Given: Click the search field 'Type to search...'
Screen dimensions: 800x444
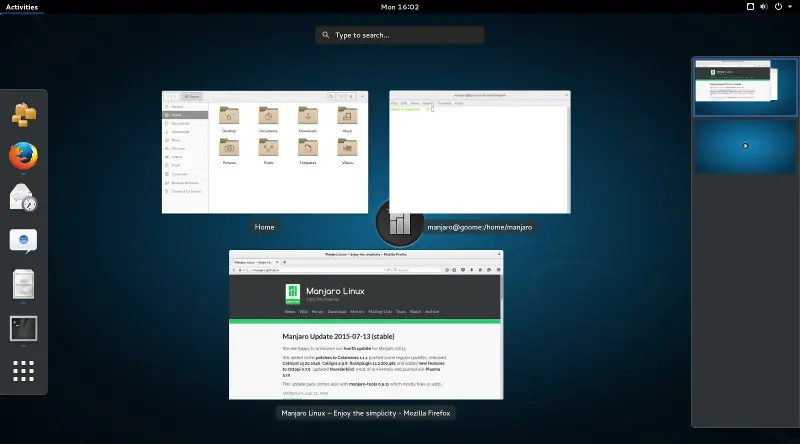Looking at the screenshot, I should pyautogui.click(x=399, y=35).
